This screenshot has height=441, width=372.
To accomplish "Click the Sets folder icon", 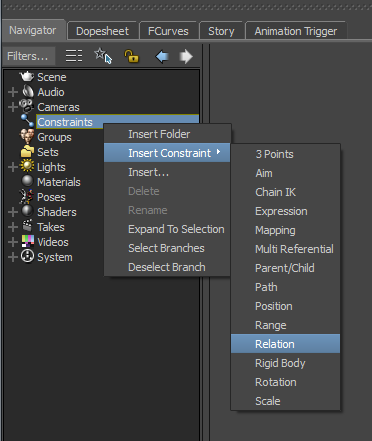I will (x=27, y=152).
